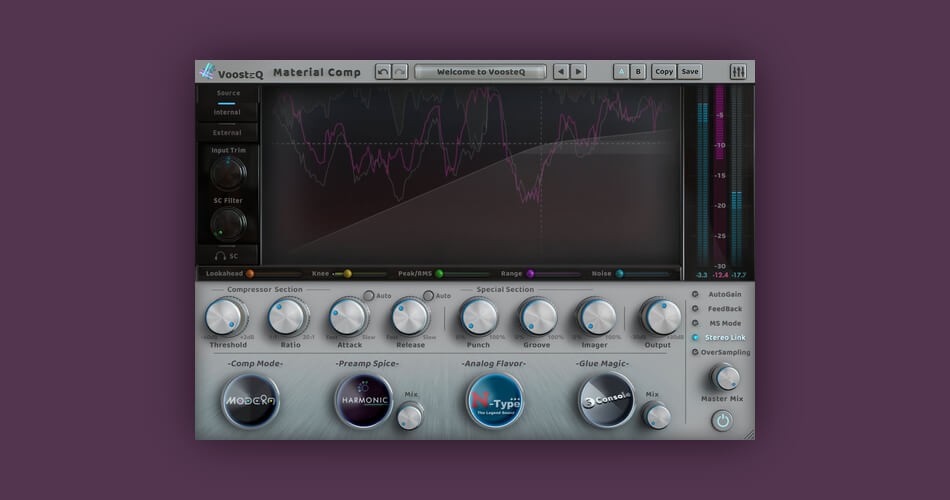Click the Material Comp title text

coord(316,72)
